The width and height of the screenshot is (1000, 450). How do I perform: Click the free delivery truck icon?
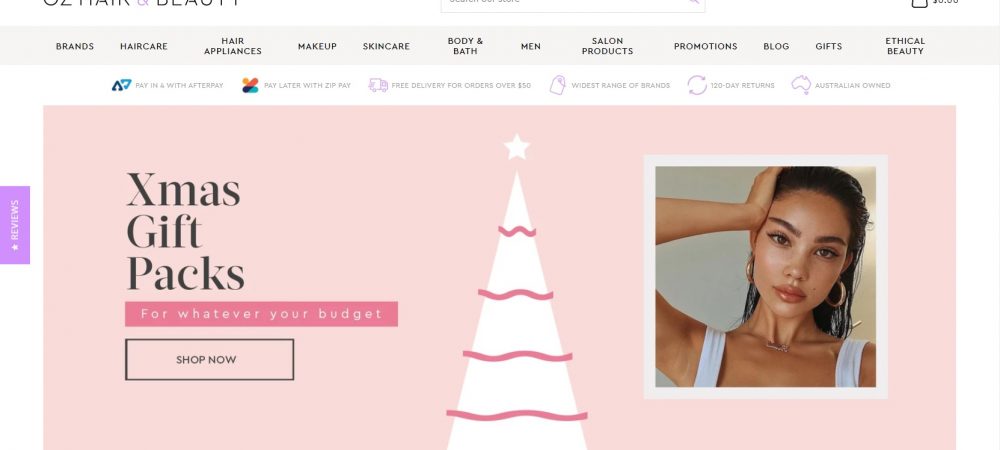(378, 85)
